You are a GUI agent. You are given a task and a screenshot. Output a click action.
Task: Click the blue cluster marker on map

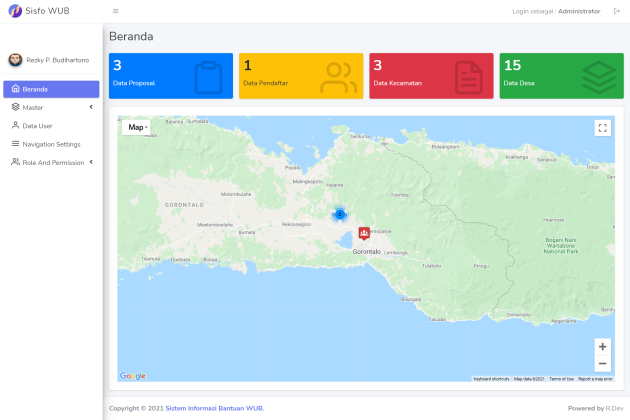tap(340, 214)
